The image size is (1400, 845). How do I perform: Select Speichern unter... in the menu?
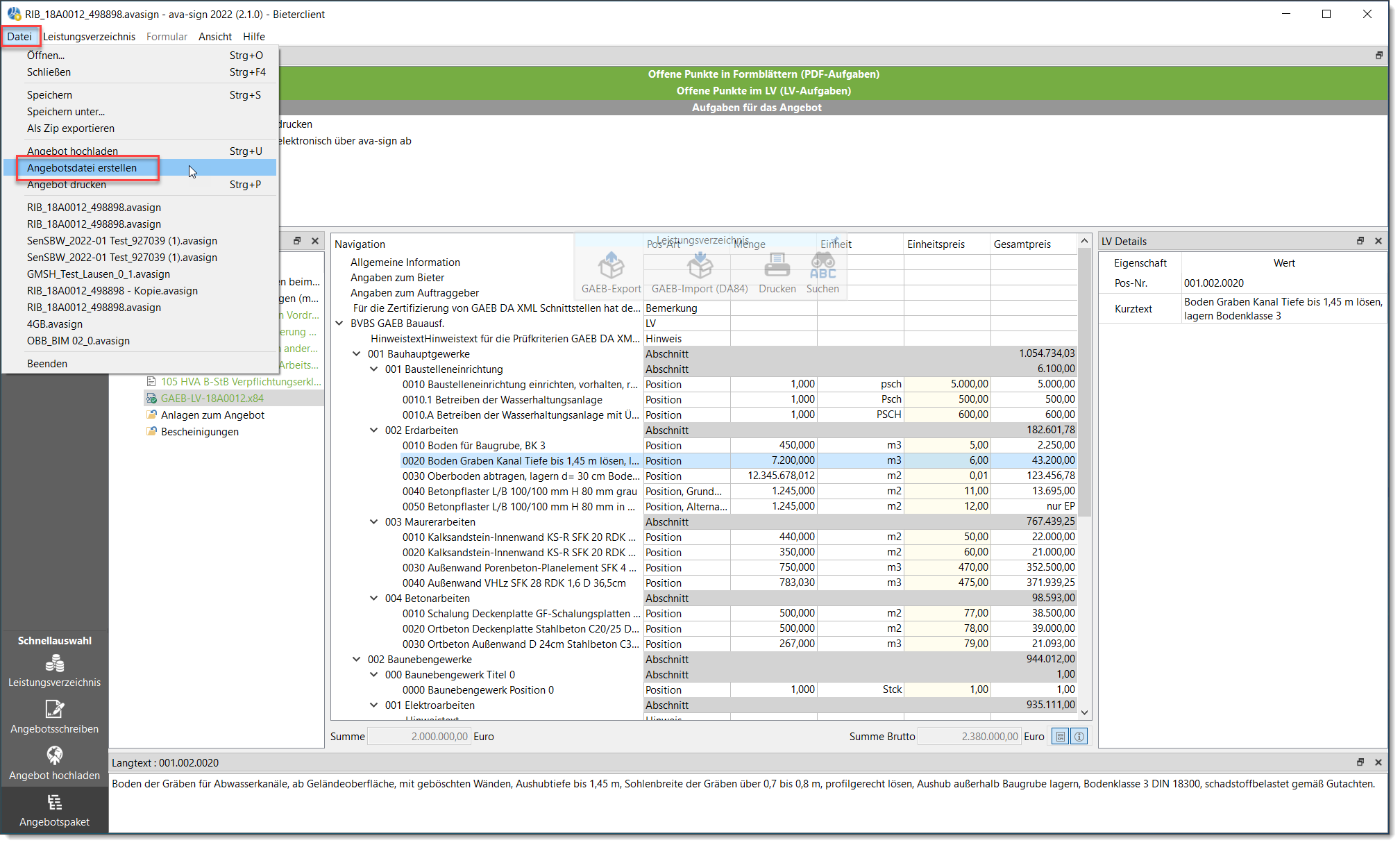[140, 112]
